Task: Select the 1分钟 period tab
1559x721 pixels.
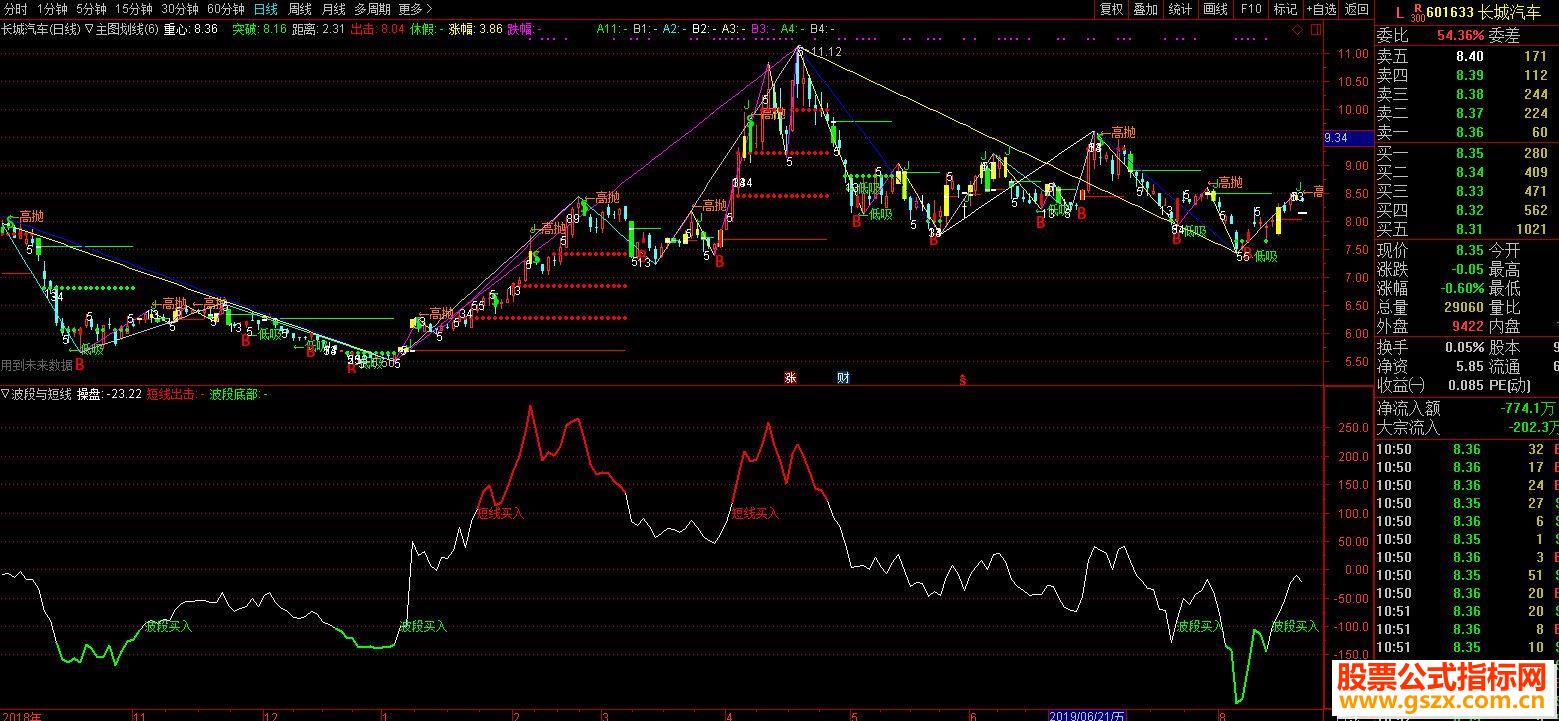Action: coord(51,9)
